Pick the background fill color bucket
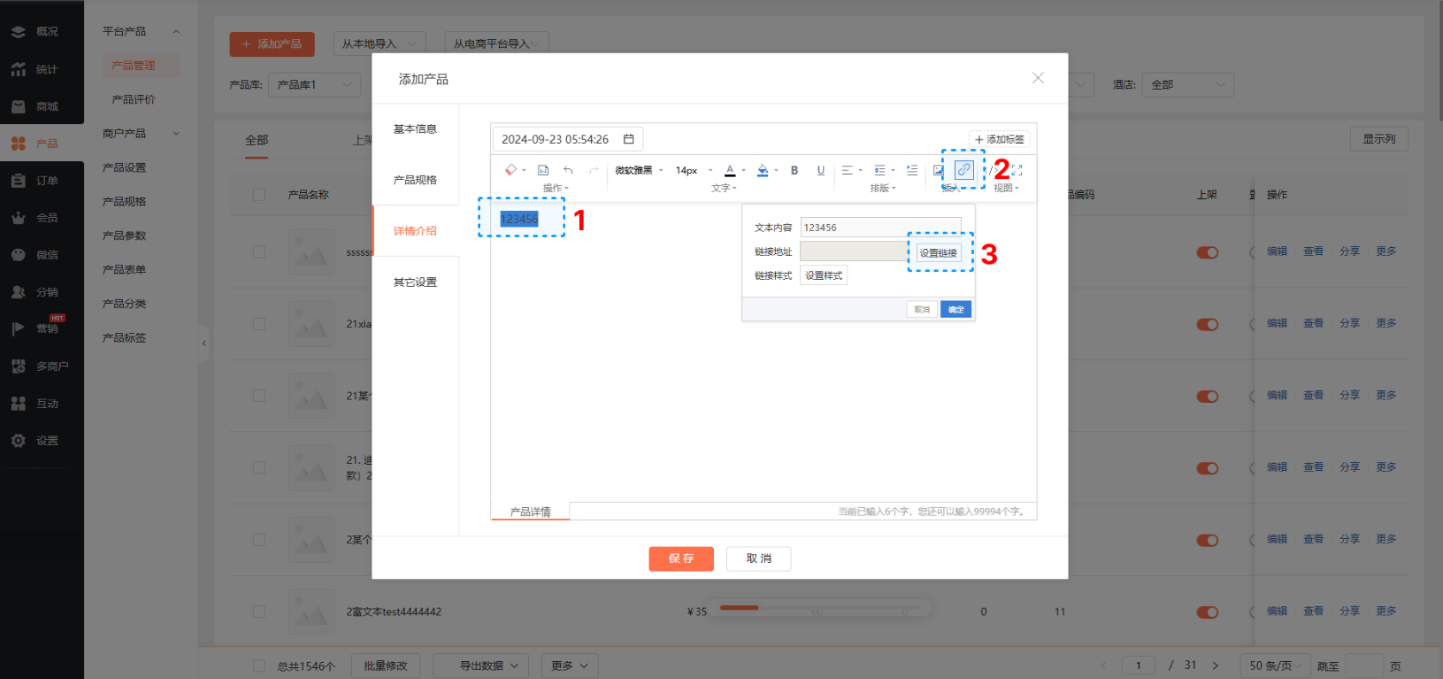1443x679 pixels. 762,170
